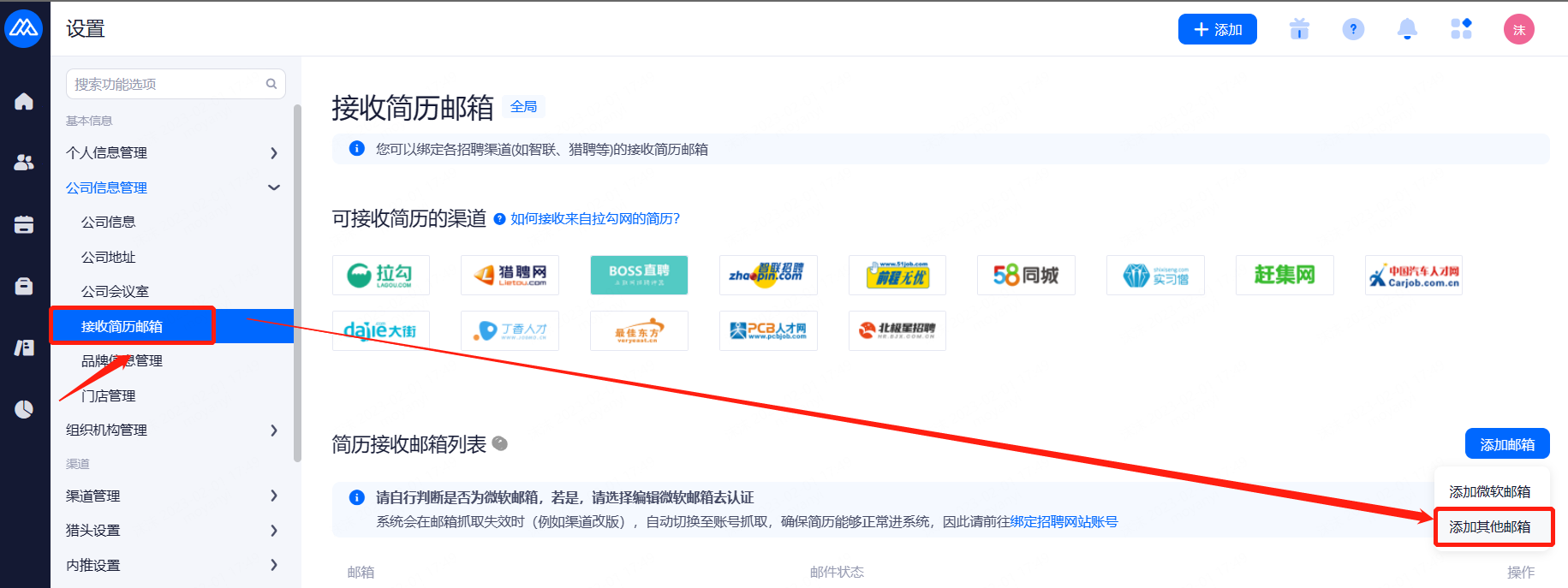
Task: Select the 前程无忧 channel logo
Action: (x=897, y=275)
